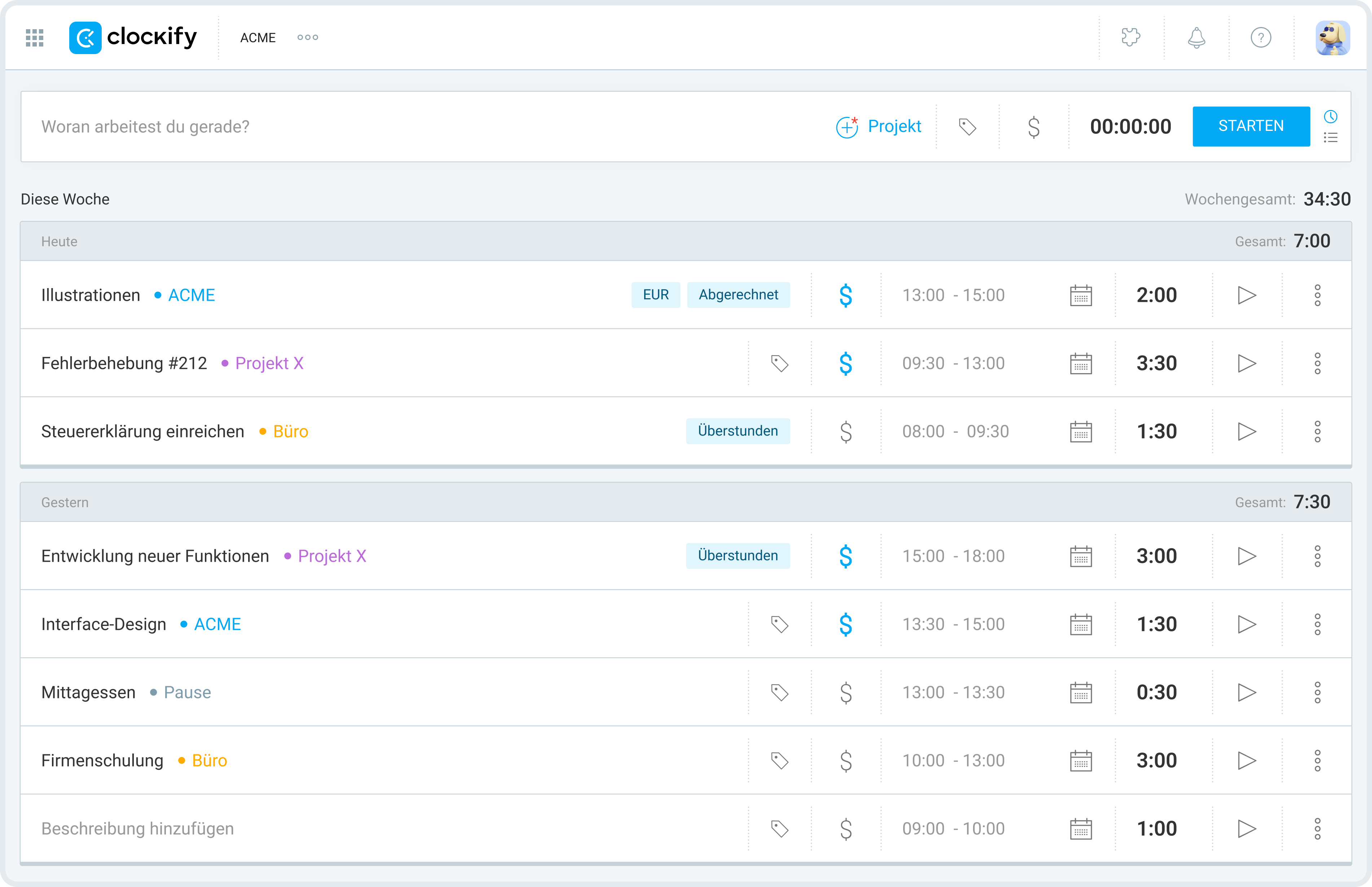Image resolution: width=1372 pixels, height=887 pixels.
Task: Click the Projekt X link on Fehlerbehebung
Action: click(269, 363)
